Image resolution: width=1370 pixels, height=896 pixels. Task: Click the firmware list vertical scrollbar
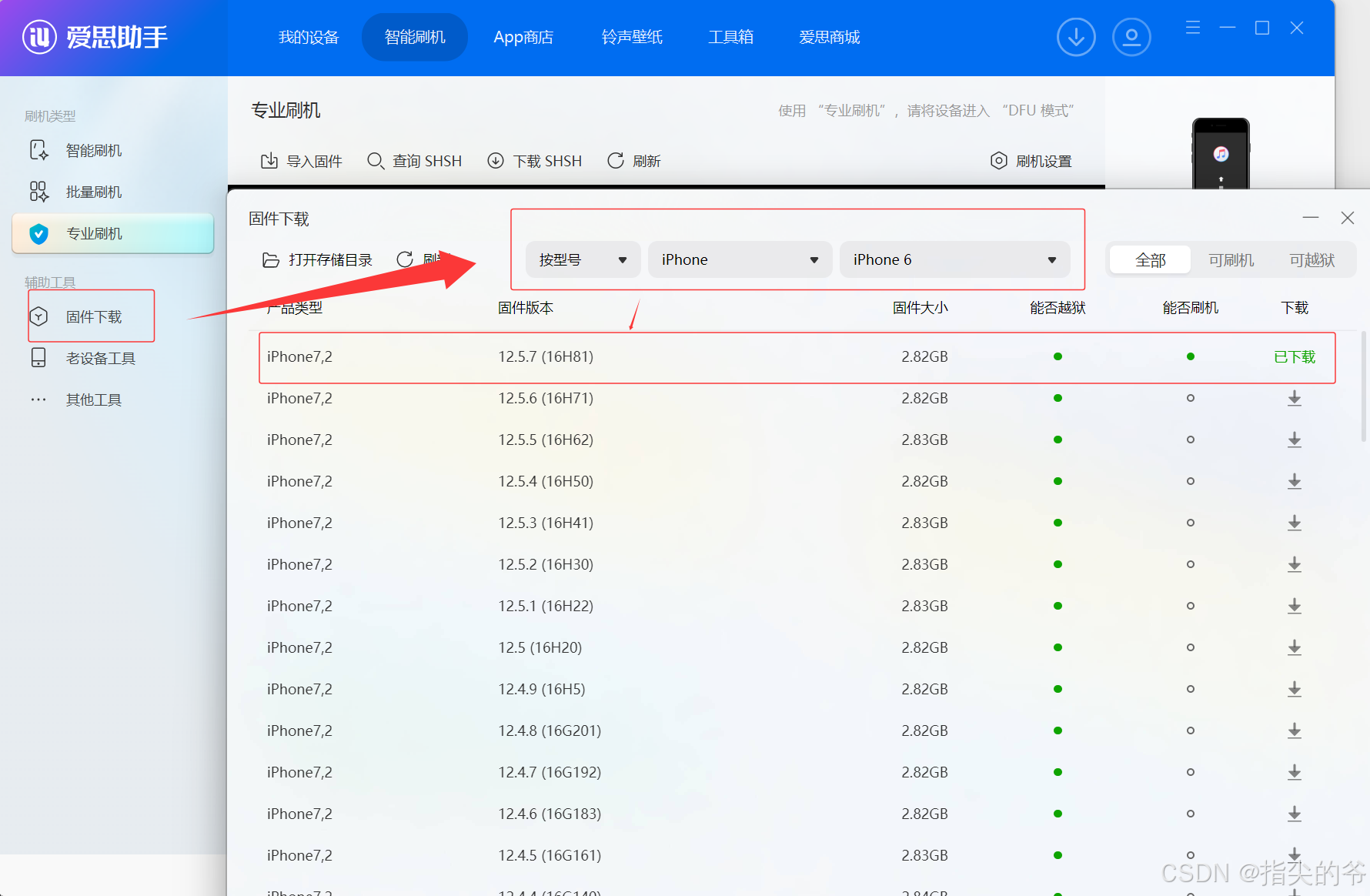(x=1364, y=386)
